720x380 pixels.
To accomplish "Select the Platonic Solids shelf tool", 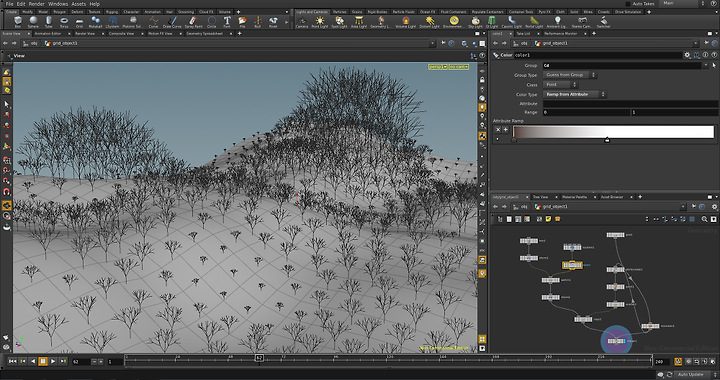I will point(133,22).
